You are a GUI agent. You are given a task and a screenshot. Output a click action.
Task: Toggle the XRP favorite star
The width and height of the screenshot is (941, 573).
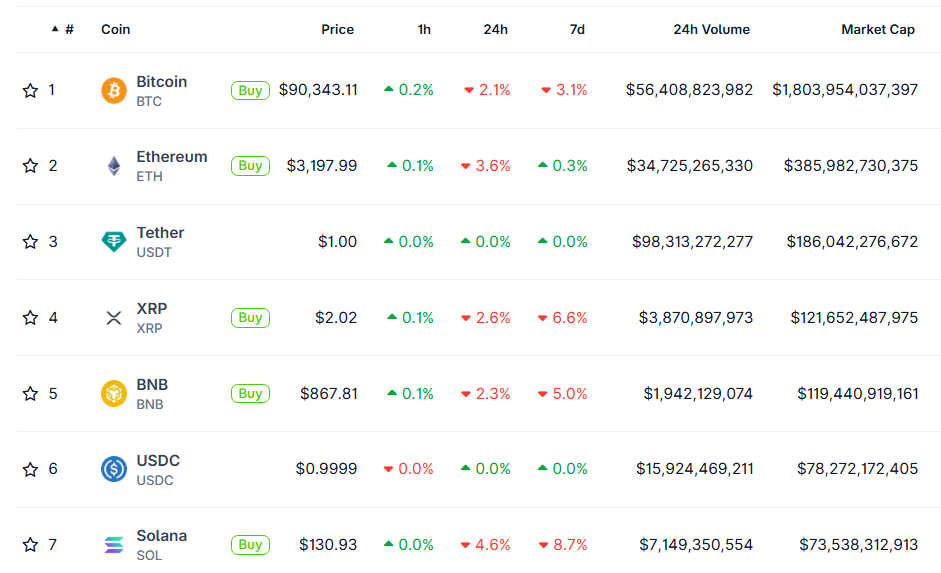pyautogui.click(x=30, y=318)
